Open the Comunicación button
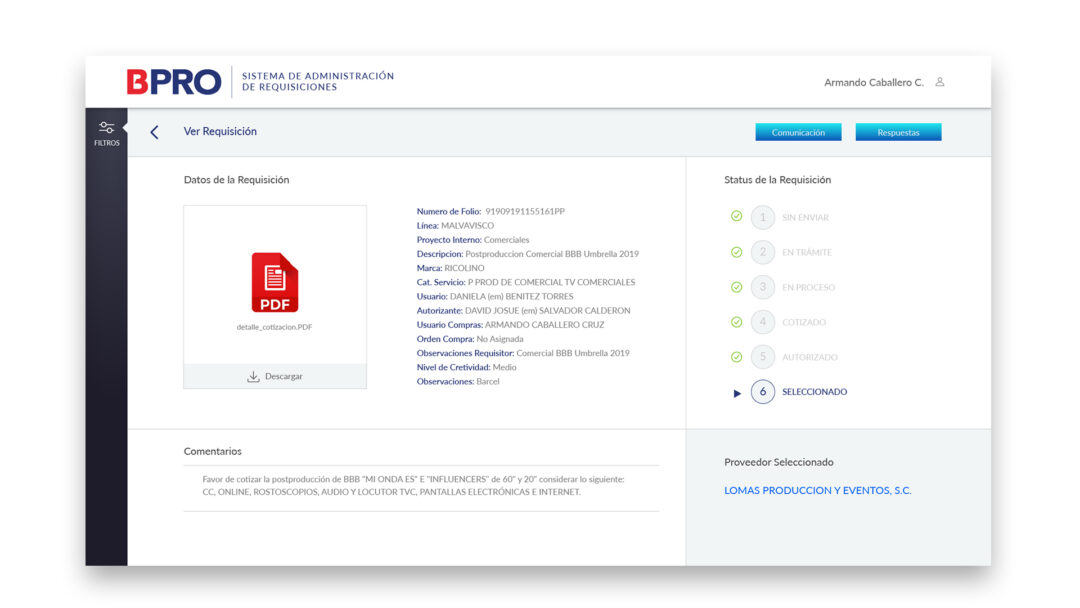The image size is (1080, 608). point(798,132)
